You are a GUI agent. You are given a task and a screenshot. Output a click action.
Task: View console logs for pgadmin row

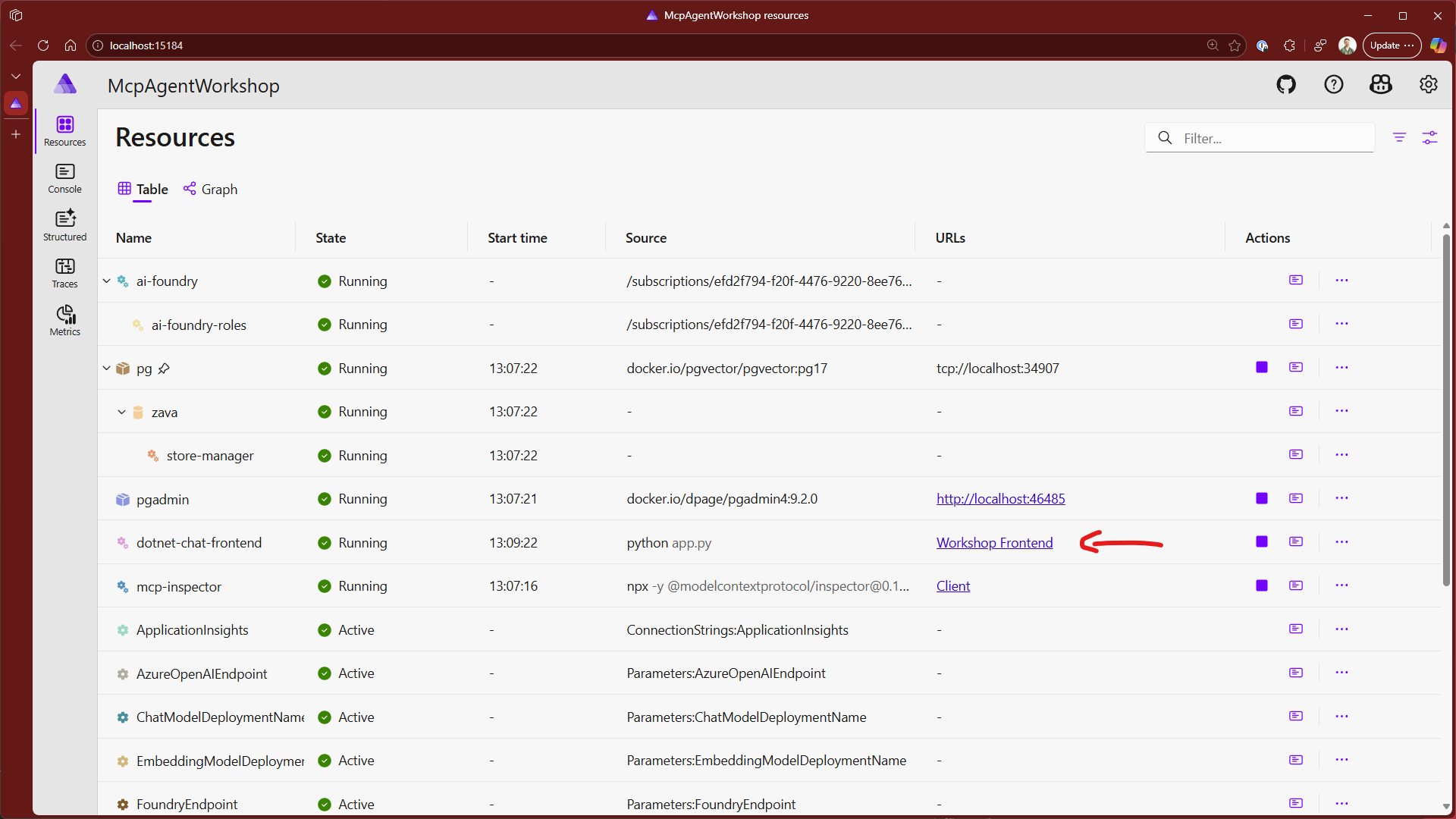click(1295, 499)
